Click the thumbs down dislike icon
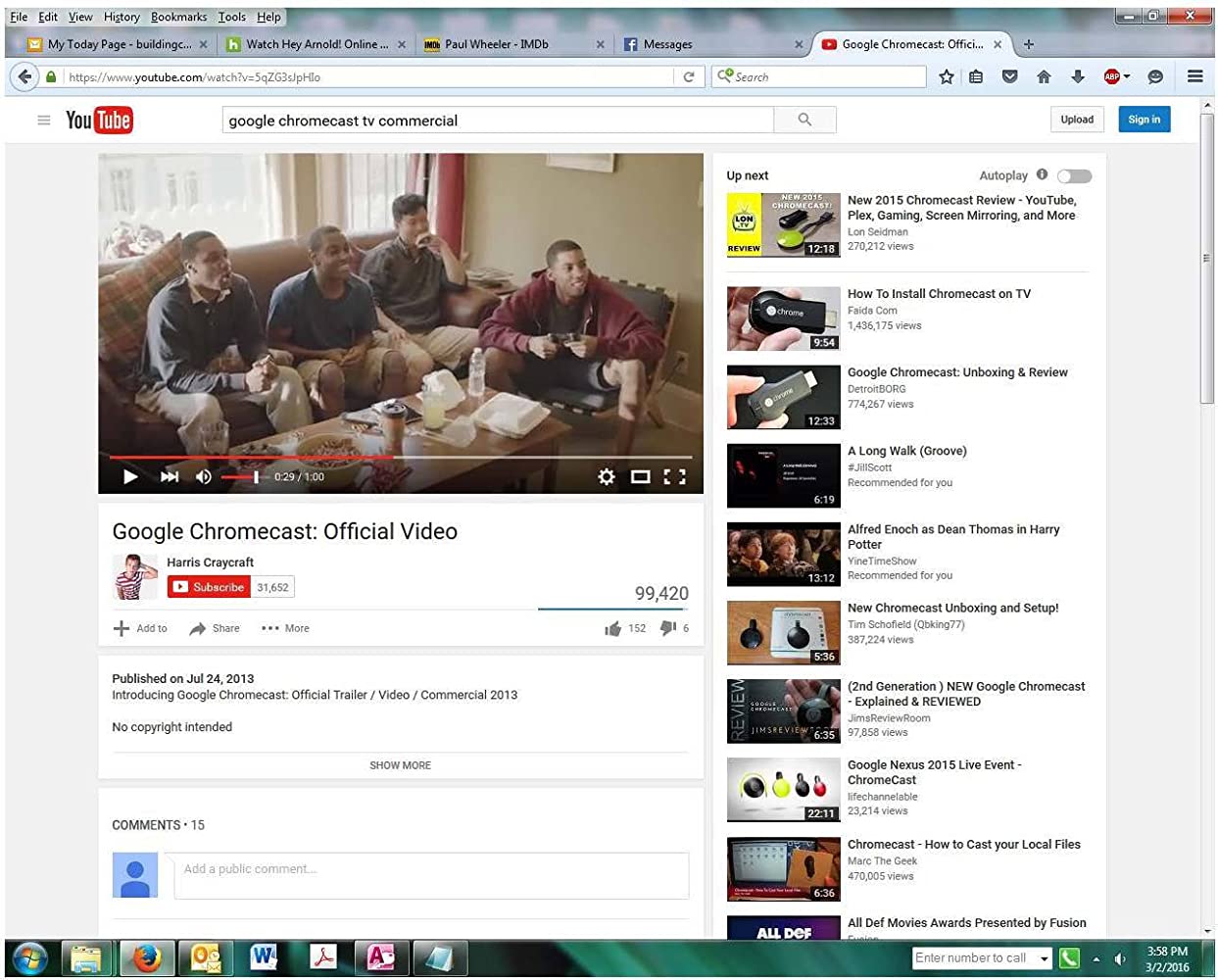 click(668, 628)
